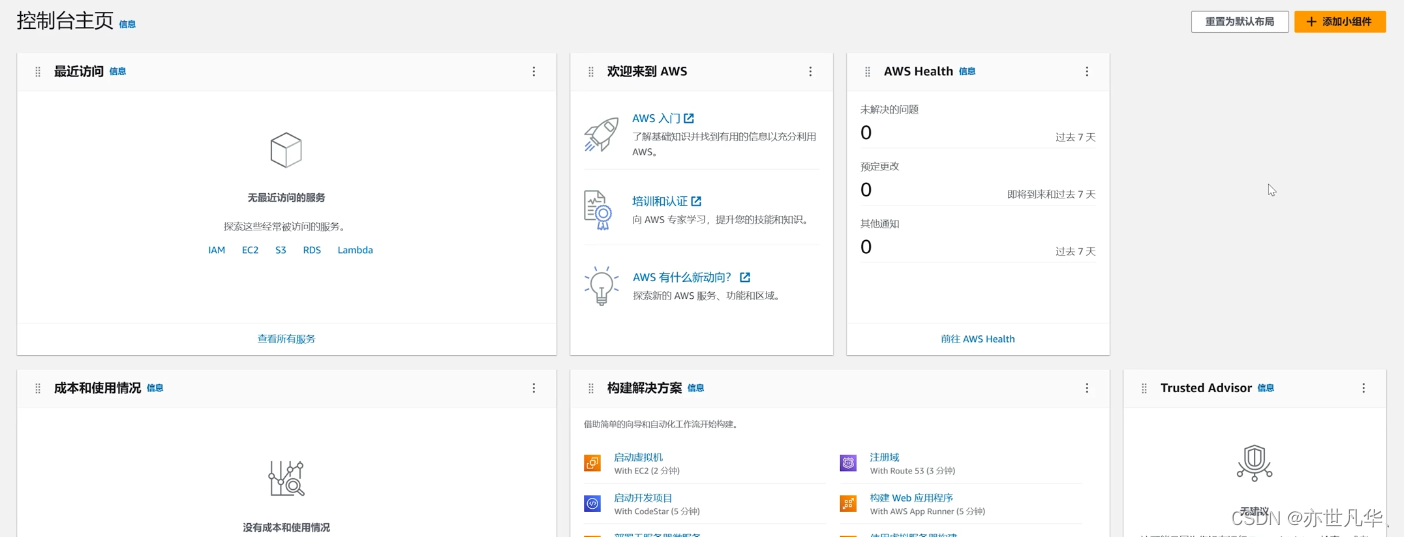Click the drag handle of Trusted Advisor widget
Viewport: 1404px width, 537px height.
(x=1144, y=388)
